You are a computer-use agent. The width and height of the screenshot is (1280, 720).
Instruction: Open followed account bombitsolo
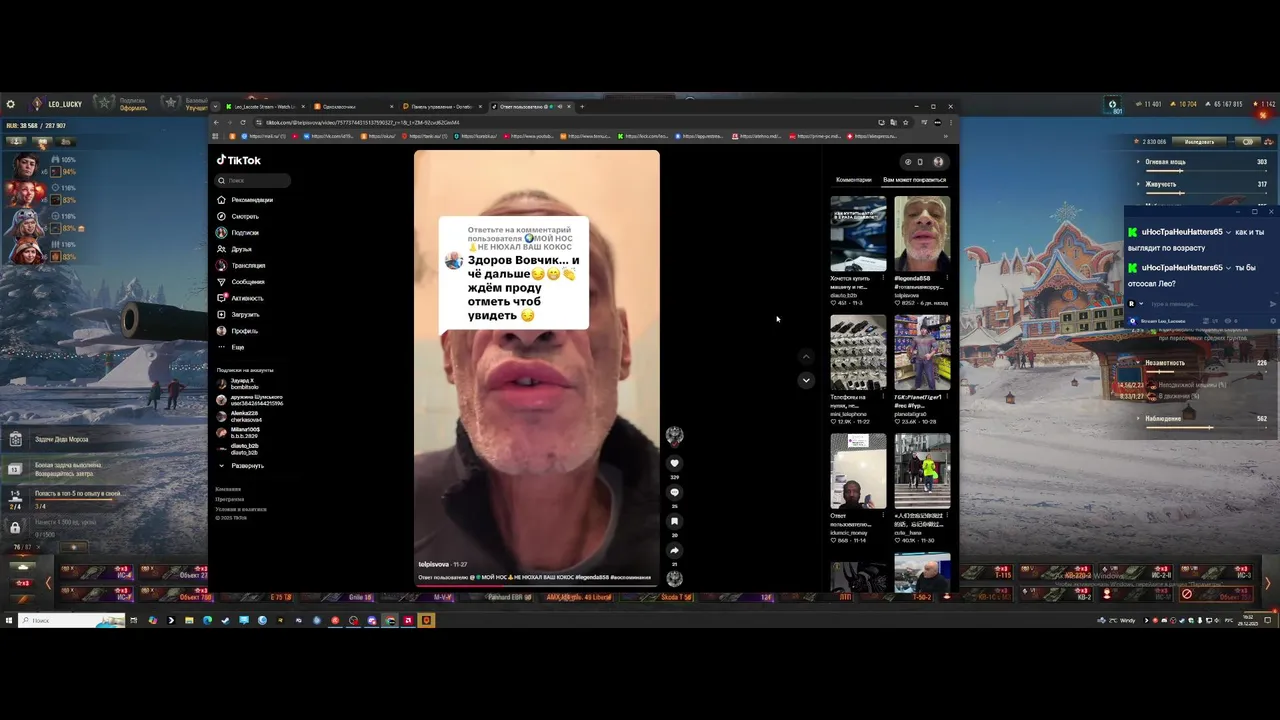[x=238, y=384]
